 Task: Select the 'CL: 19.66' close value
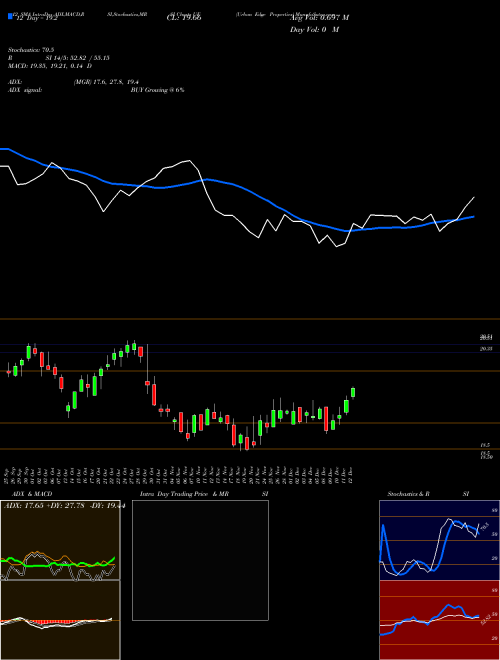pyautogui.click(x=184, y=18)
